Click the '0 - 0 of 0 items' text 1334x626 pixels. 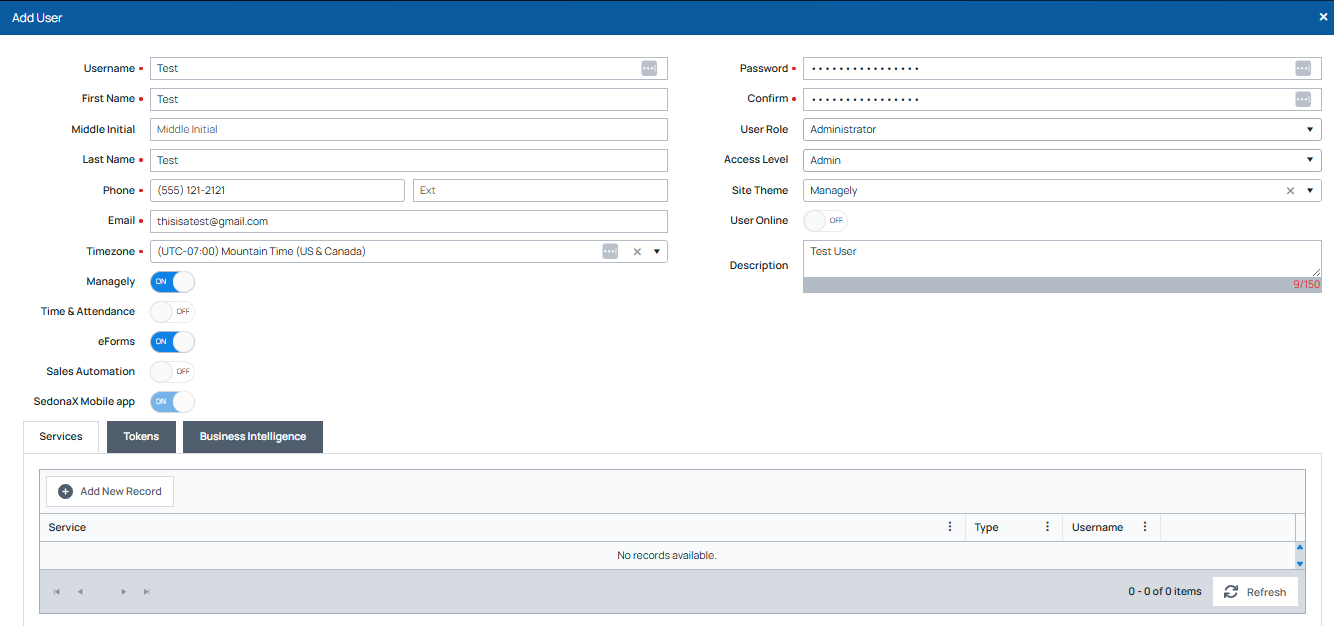1165,592
